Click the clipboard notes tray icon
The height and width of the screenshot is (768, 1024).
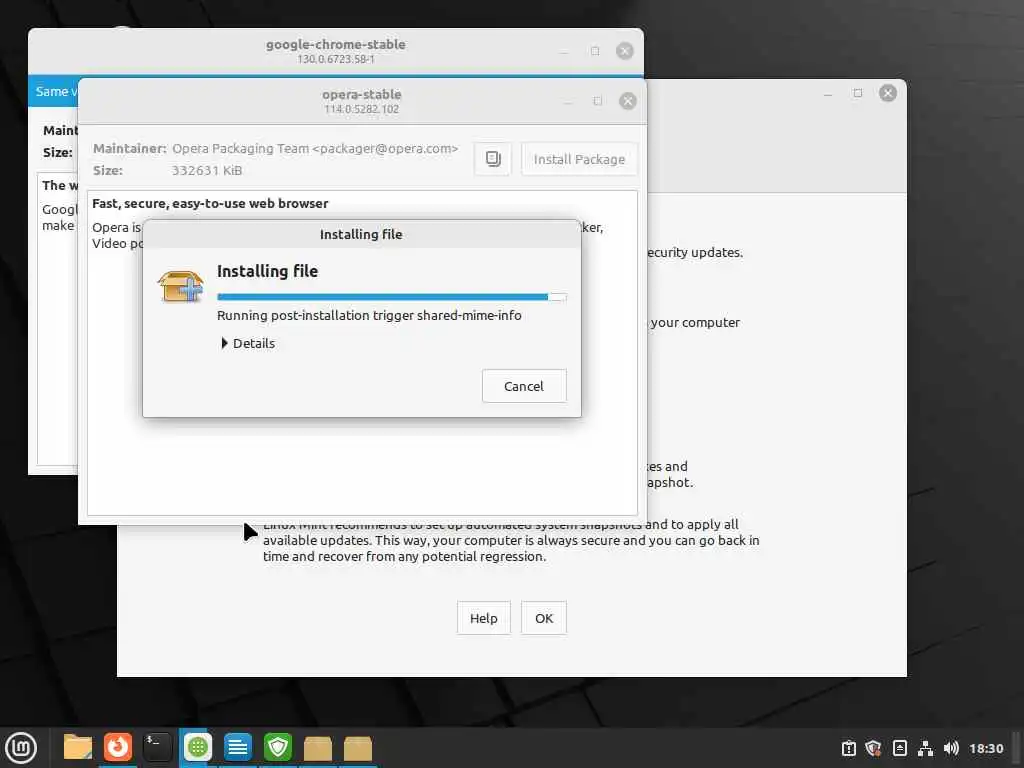pyautogui.click(x=848, y=748)
